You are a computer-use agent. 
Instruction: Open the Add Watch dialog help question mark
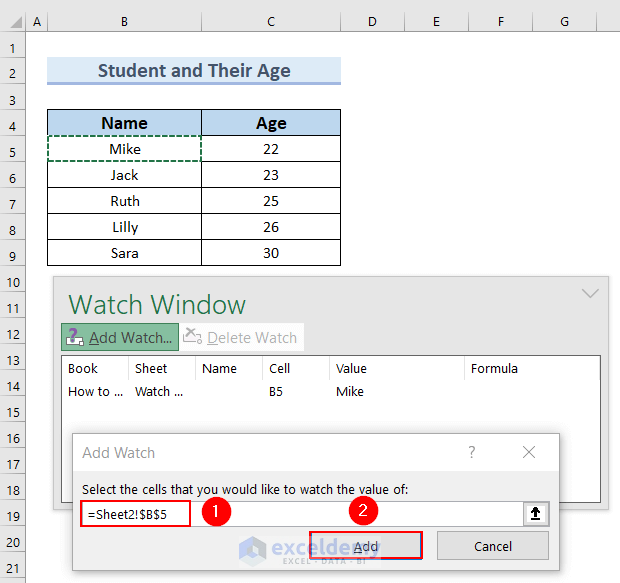pyautogui.click(x=472, y=452)
